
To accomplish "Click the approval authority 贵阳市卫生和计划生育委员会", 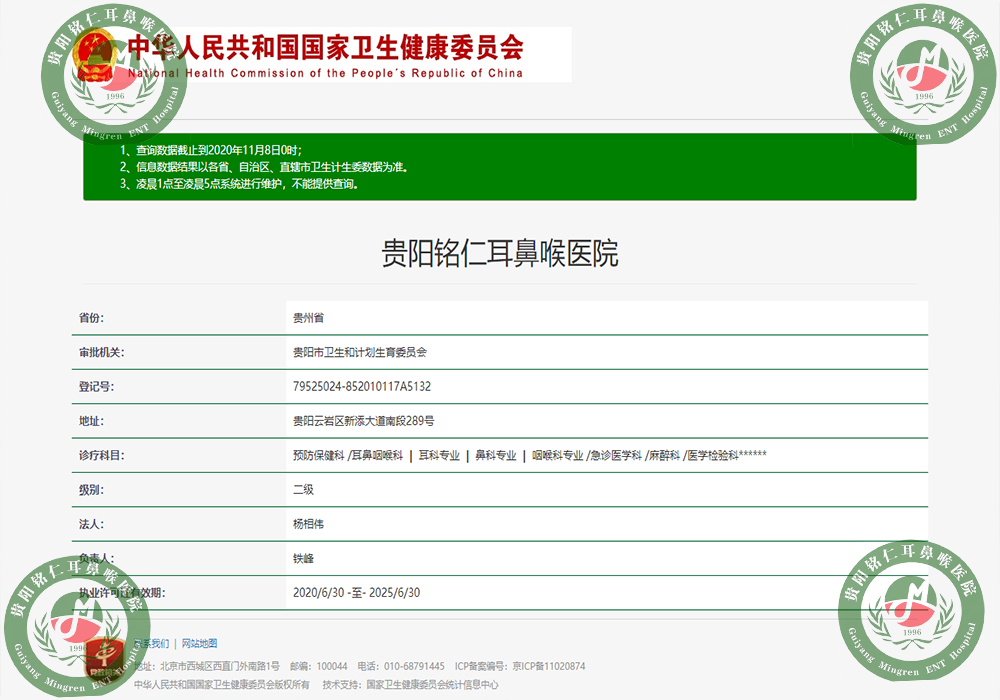I will point(360,352).
